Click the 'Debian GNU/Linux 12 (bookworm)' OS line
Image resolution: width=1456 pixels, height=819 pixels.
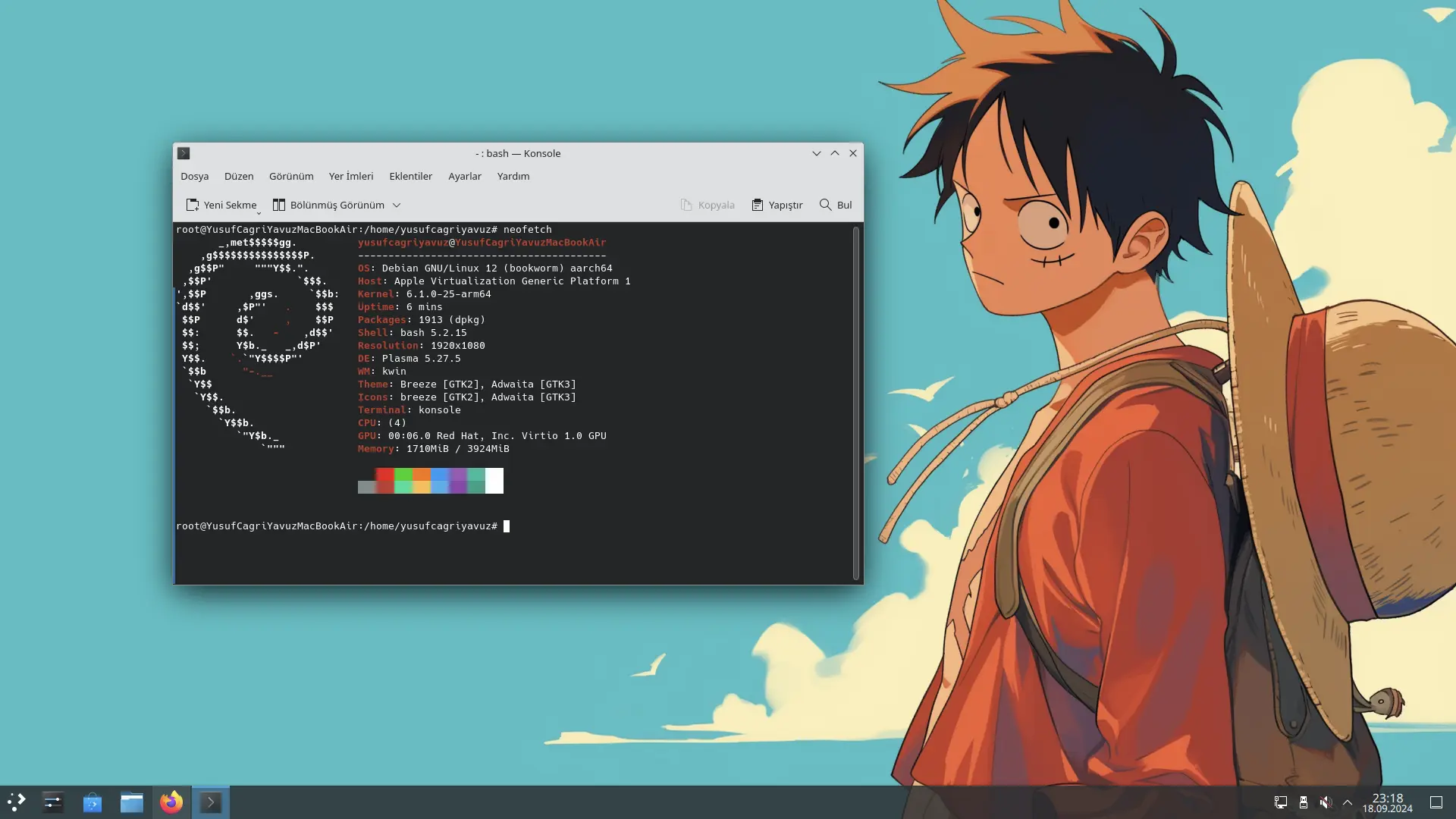point(485,268)
